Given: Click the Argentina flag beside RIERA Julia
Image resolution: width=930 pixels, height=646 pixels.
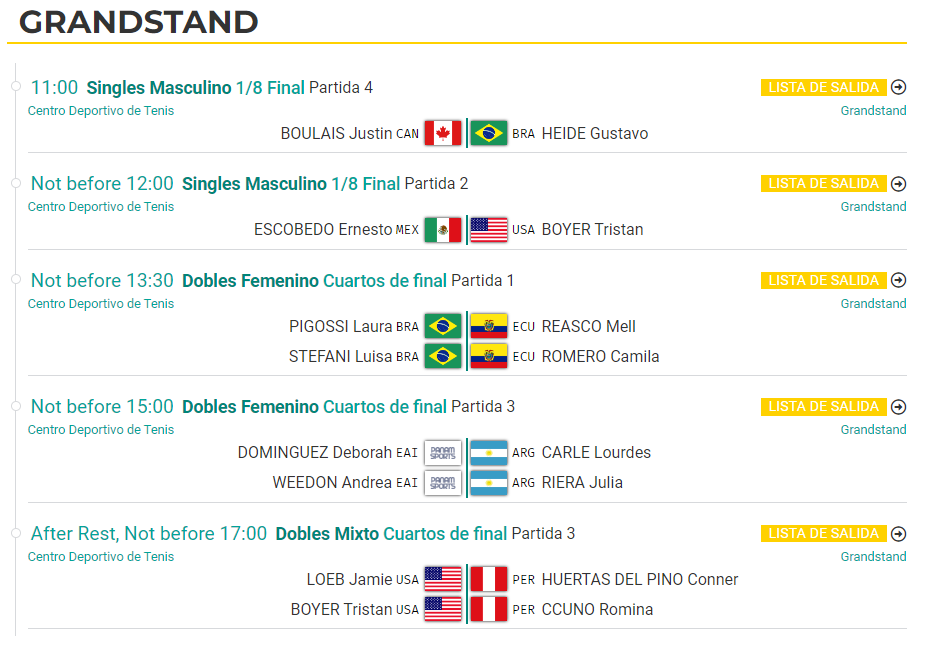Looking at the screenshot, I should point(489,483).
